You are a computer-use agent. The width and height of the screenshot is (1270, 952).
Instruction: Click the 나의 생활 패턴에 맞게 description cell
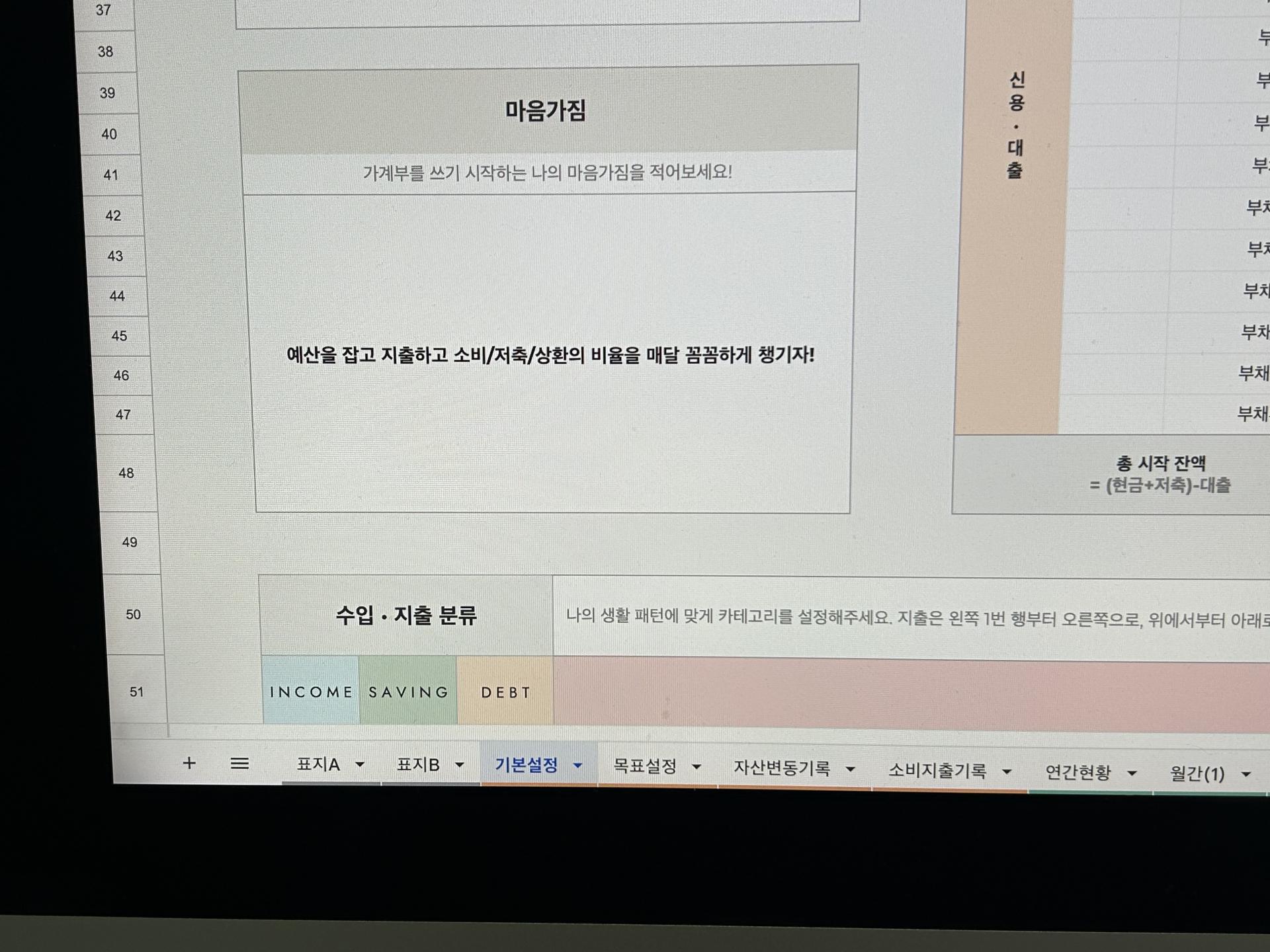click(911, 618)
